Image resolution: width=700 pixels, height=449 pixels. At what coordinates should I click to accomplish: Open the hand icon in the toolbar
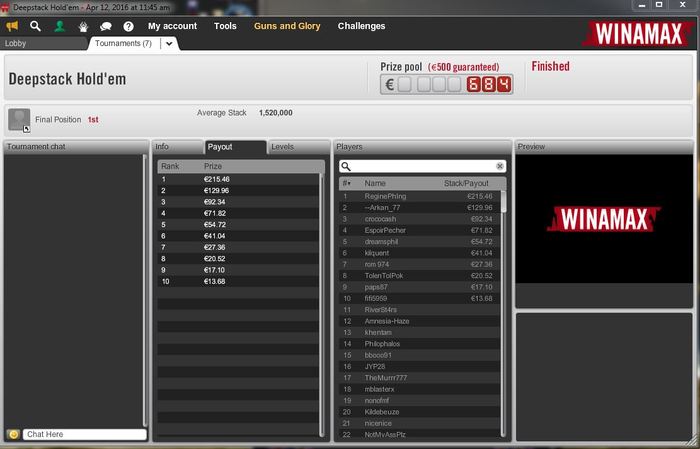point(83,27)
